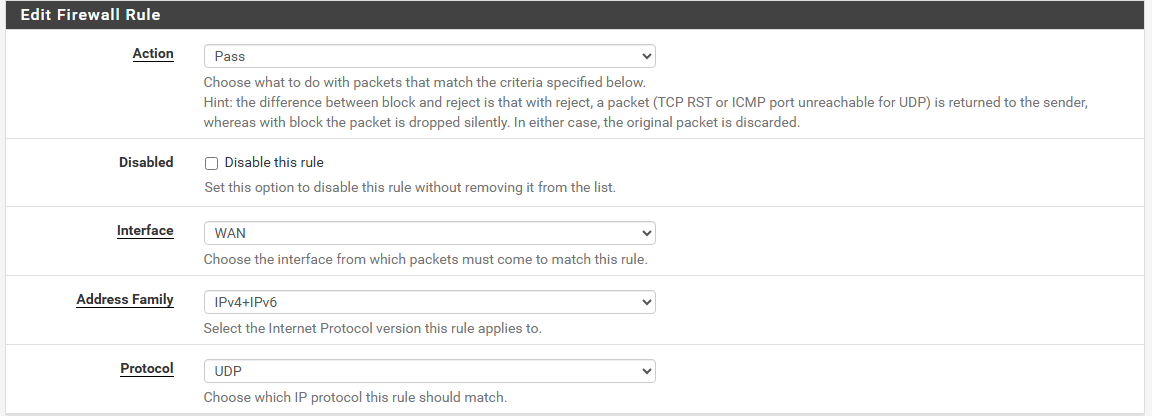
Task: Click the underlined Protocol field label
Action: click(147, 369)
